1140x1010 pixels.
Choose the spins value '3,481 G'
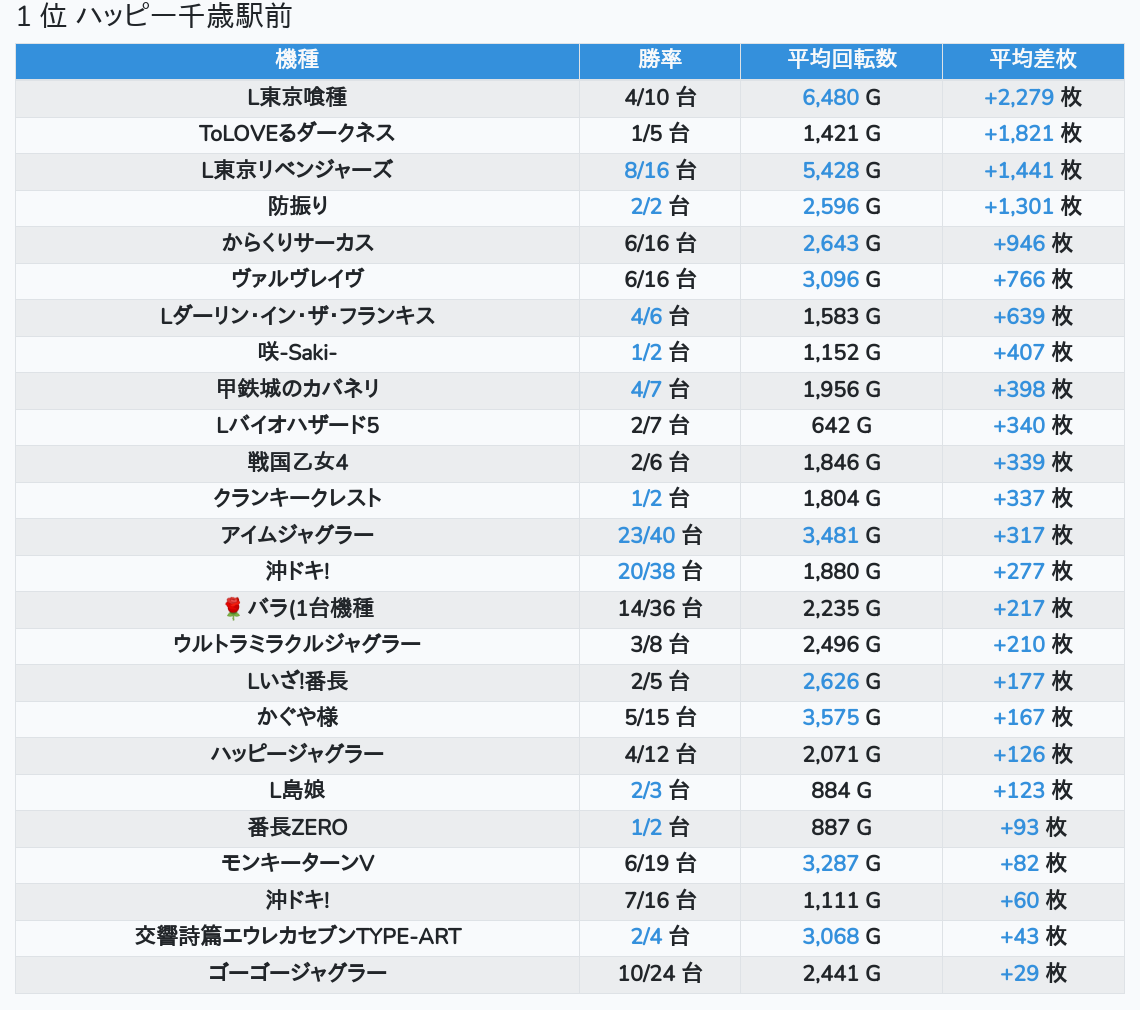click(841, 535)
